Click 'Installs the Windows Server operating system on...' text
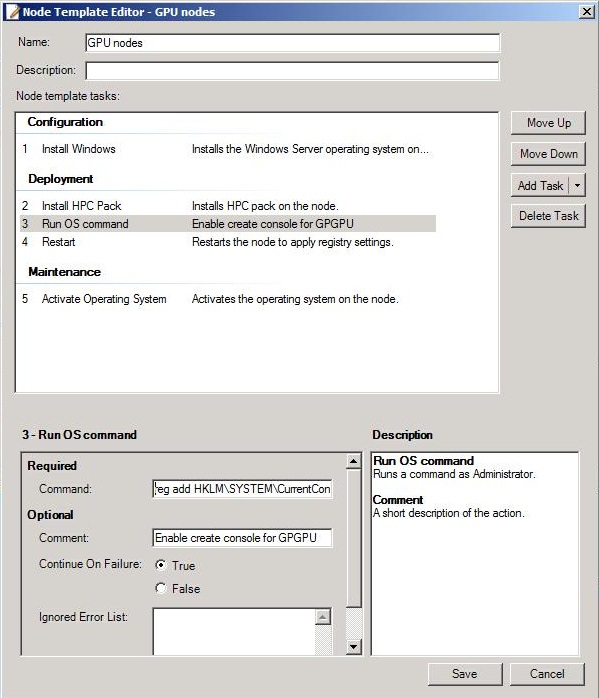The image size is (599, 698). [x=310, y=149]
